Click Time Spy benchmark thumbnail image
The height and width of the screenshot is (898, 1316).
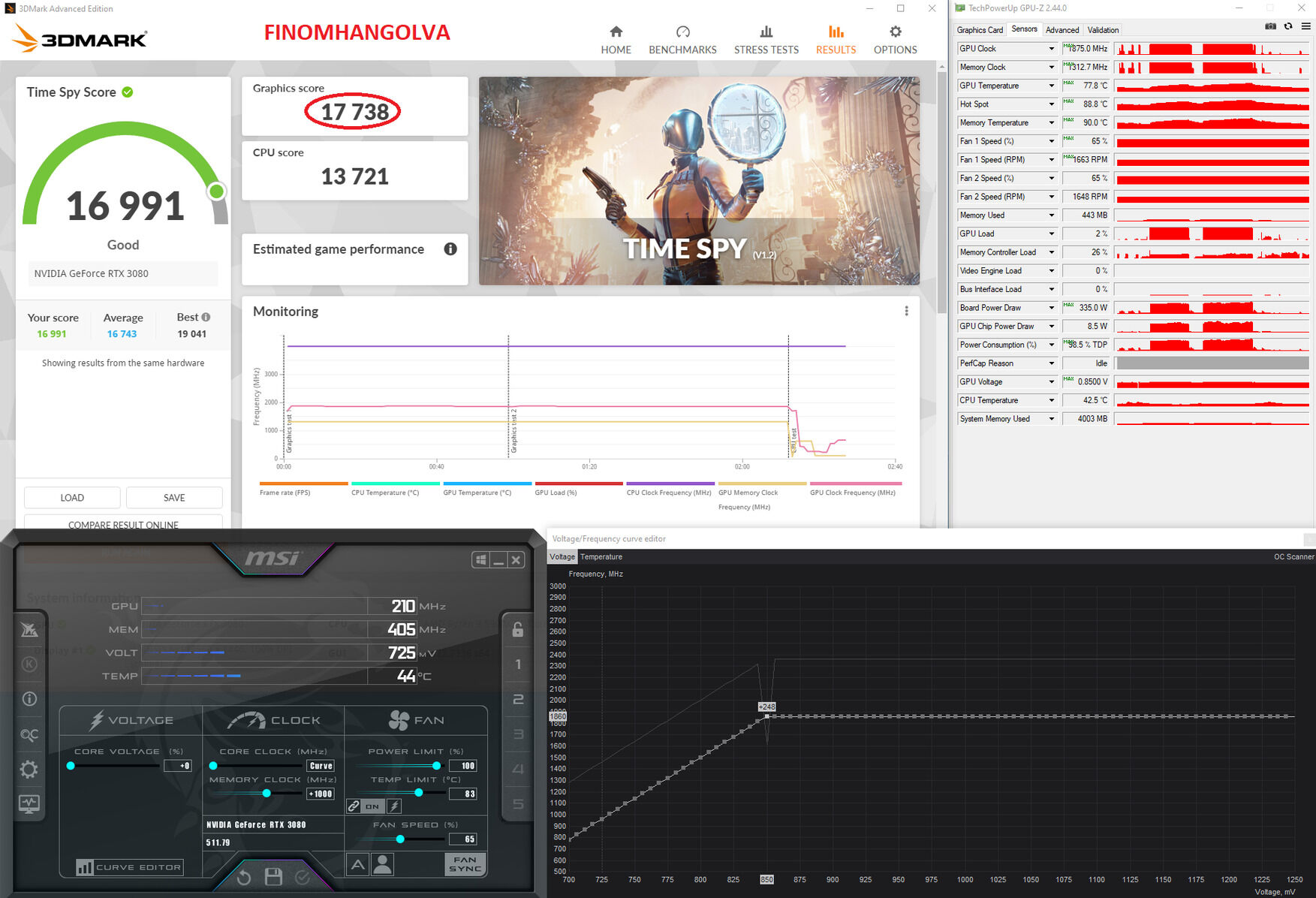[699, 181]
